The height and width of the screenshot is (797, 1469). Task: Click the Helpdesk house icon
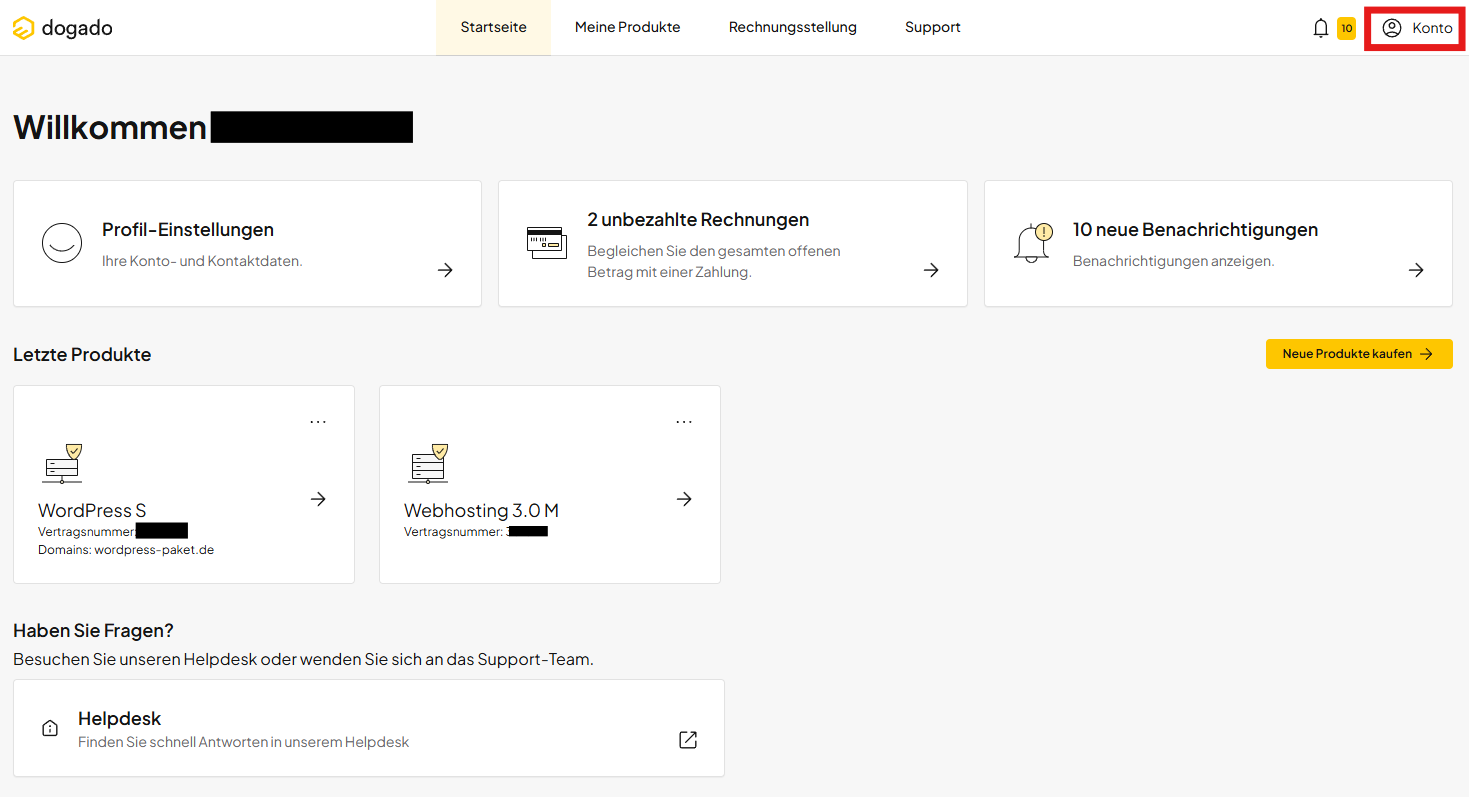pos(50,729)
